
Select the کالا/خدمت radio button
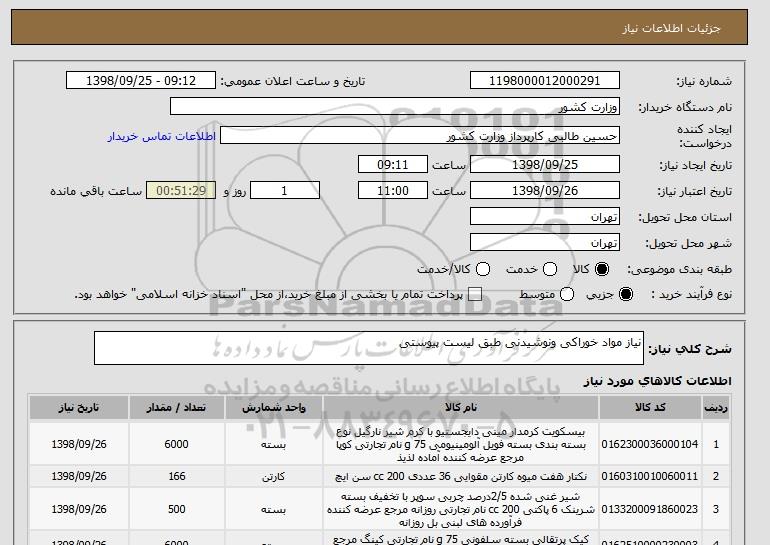[x=483, y=269]
